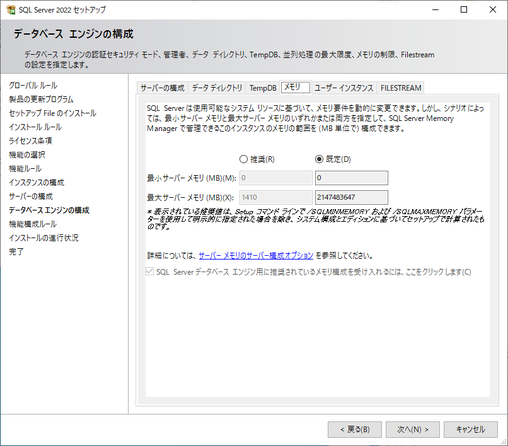The width and height of the screenshot is (508, 446).
Task: Click the default minimum server memory field
Action: pyautogui.click(x=352, y=178)
